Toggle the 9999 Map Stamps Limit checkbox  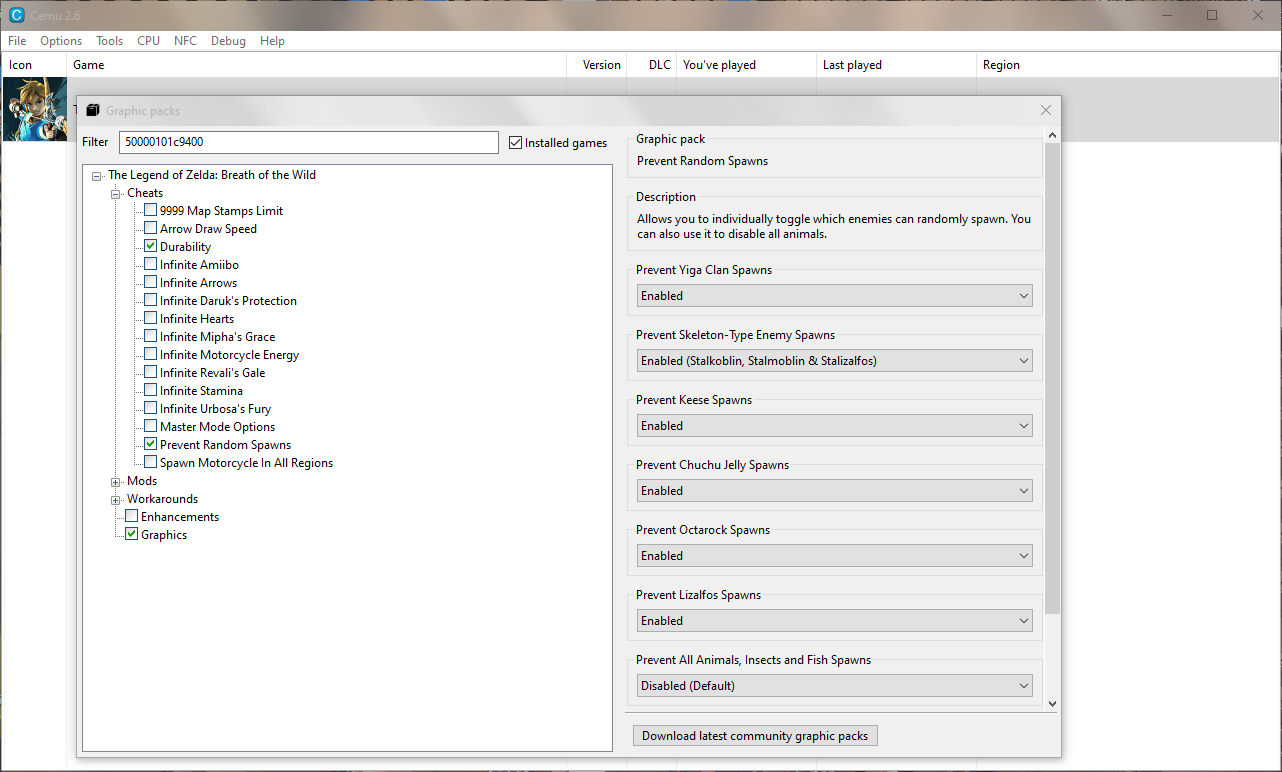150,211
